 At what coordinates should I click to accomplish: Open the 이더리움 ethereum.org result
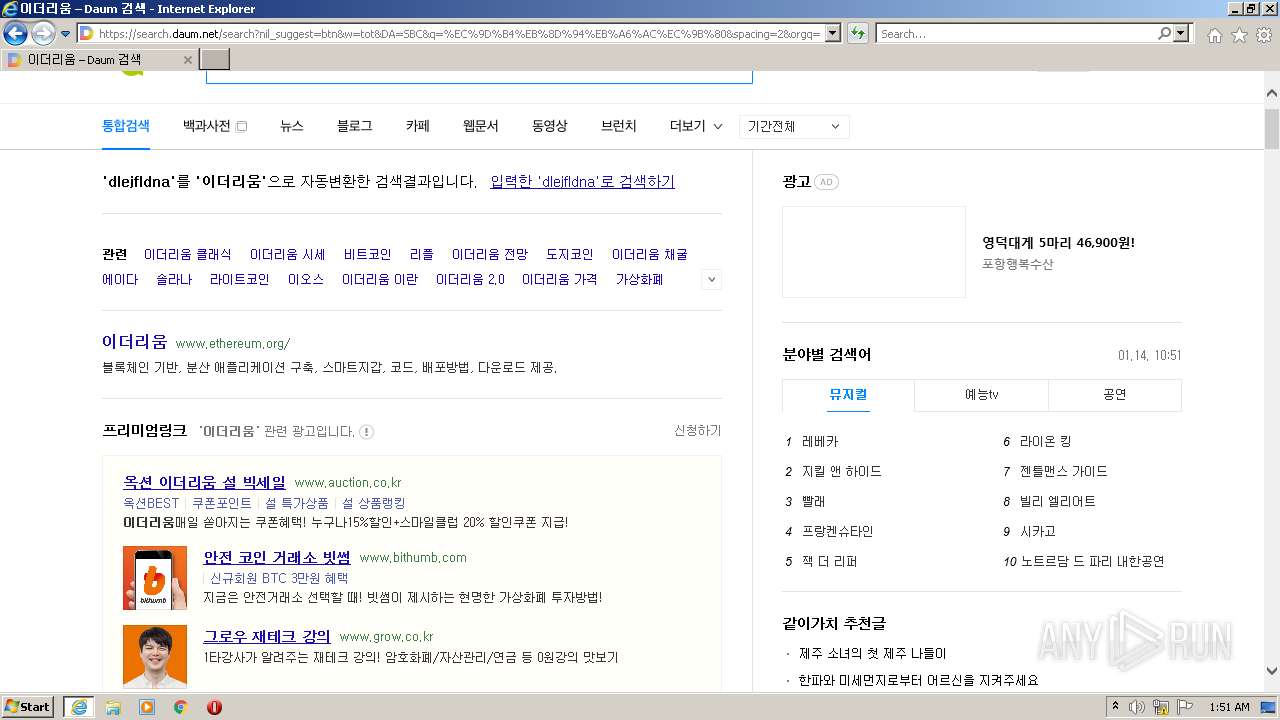(x=135, y=342)
